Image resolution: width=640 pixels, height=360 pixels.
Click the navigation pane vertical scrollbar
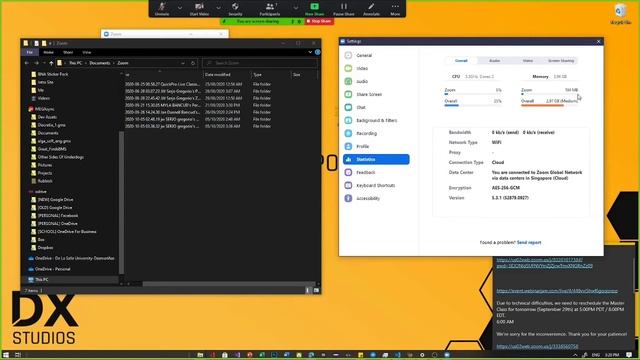(x=121, y=203)
